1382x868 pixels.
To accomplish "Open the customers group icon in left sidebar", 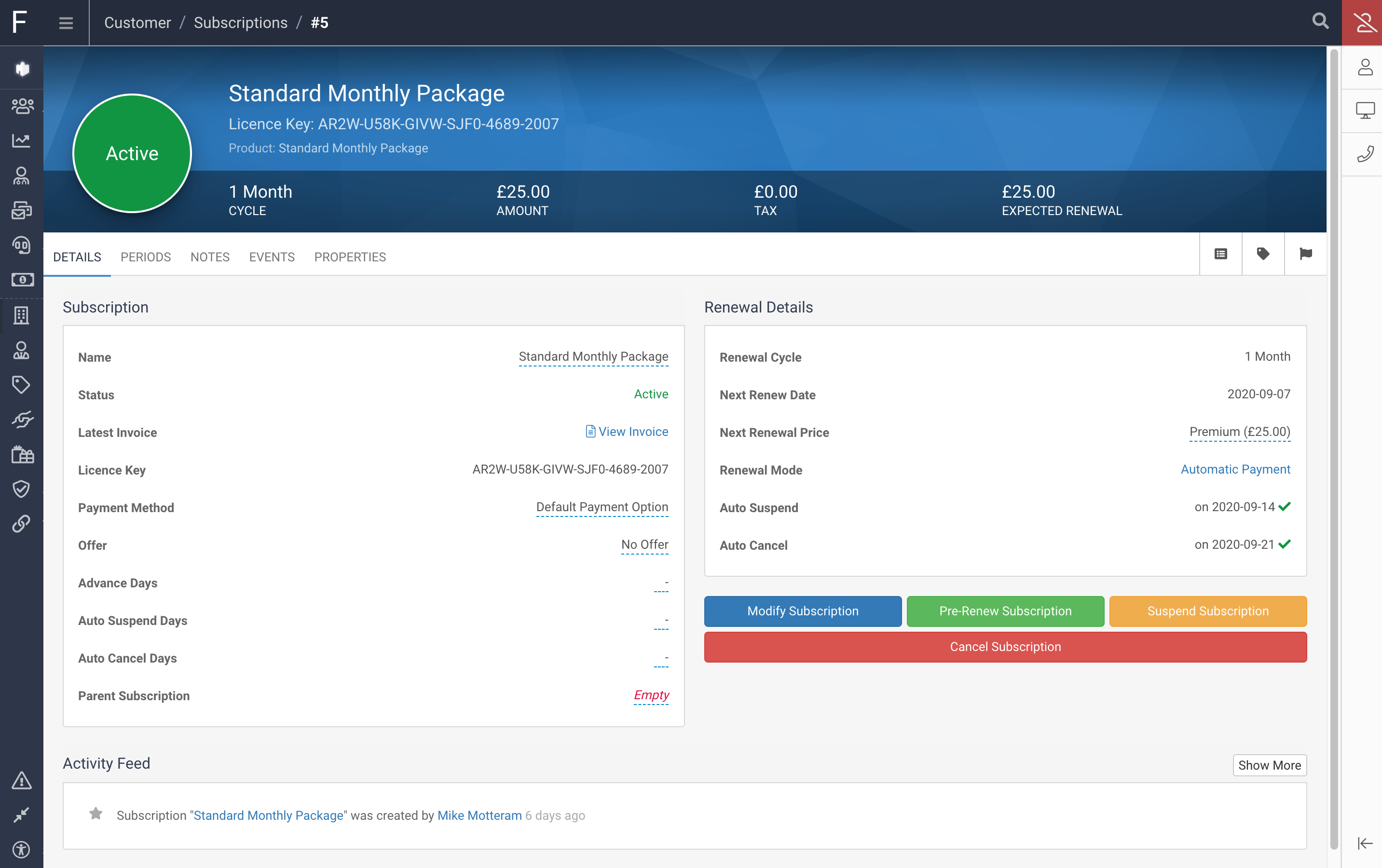I will 22,106.
